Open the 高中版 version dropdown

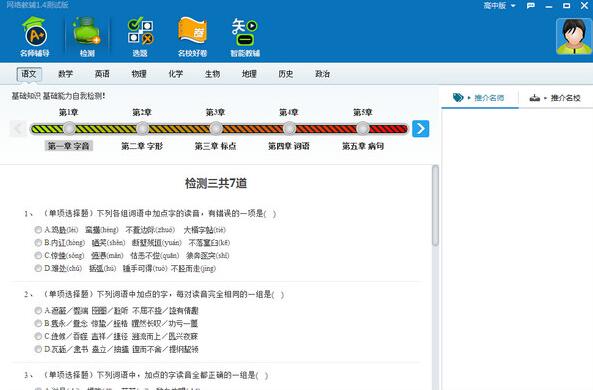click(499, 6)
